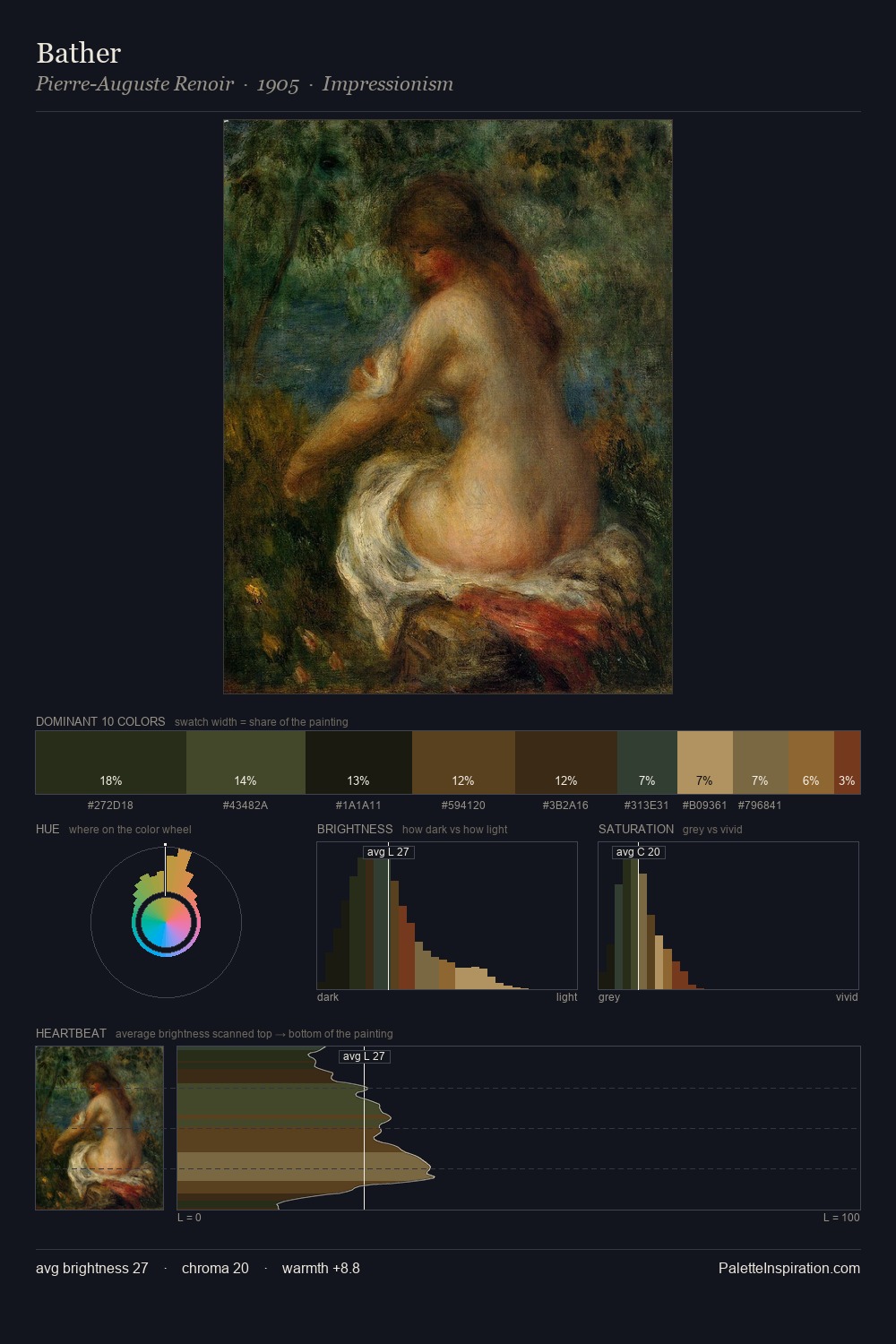Click the Pierre-Auguste Renoir 1905 Impressionism subtitle
The image size is (896, 1344).
pyautogui.click(x=245, y=84)
